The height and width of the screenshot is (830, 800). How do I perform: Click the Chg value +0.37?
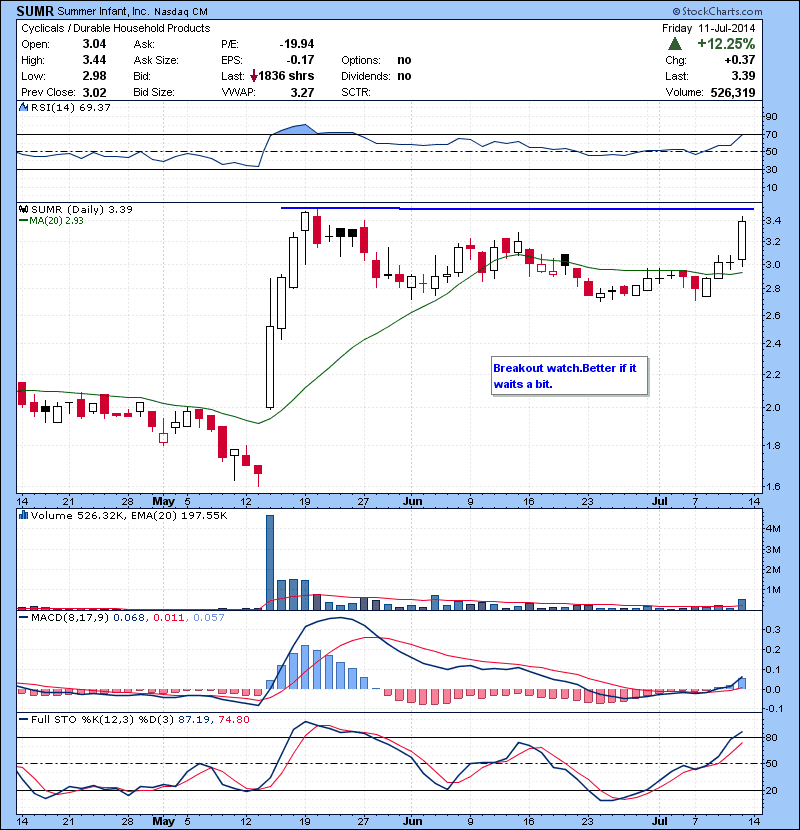[740, 60]
